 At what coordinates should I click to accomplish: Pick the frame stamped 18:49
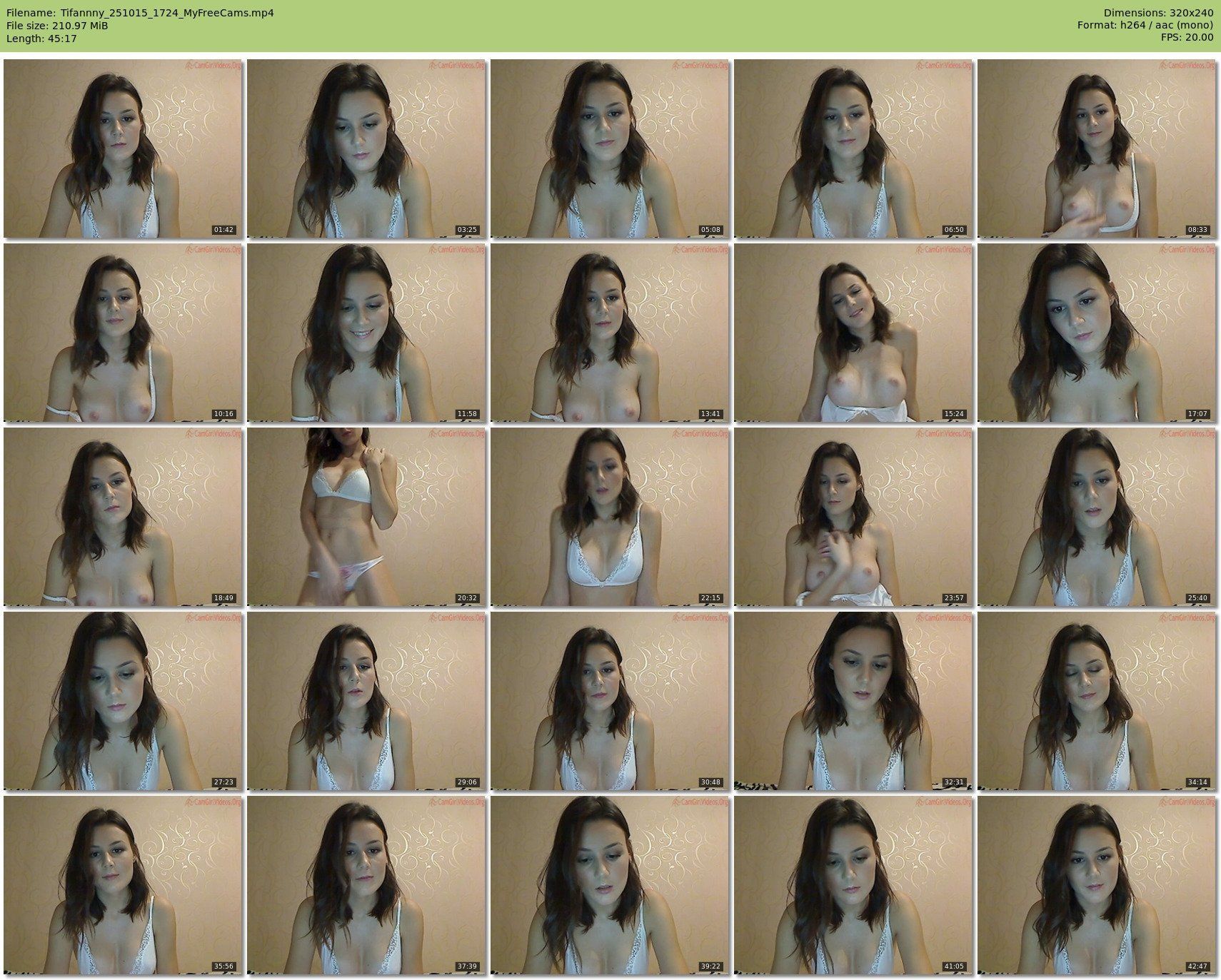122,517
